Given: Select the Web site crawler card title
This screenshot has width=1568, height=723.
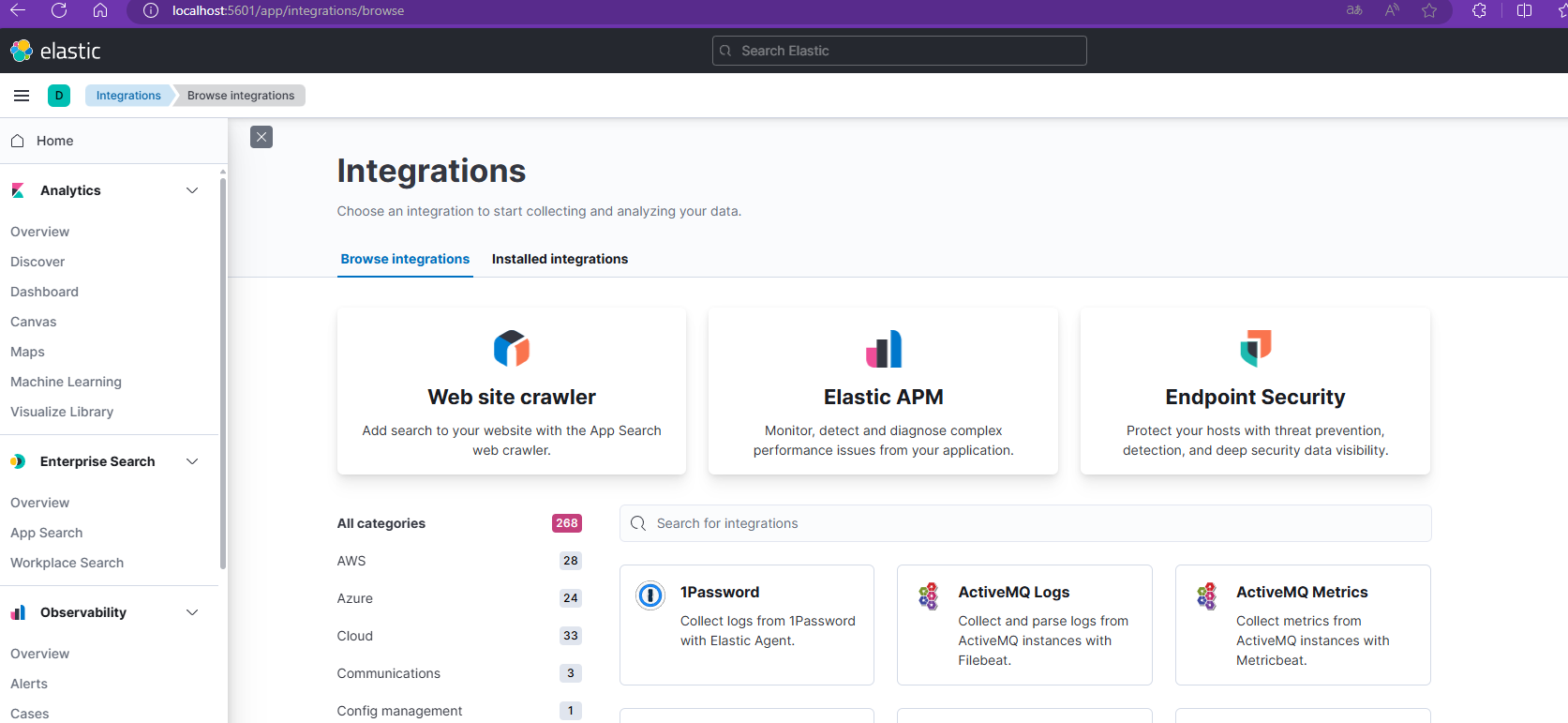Looking at the screenshot, I should [x=512, y=397].
